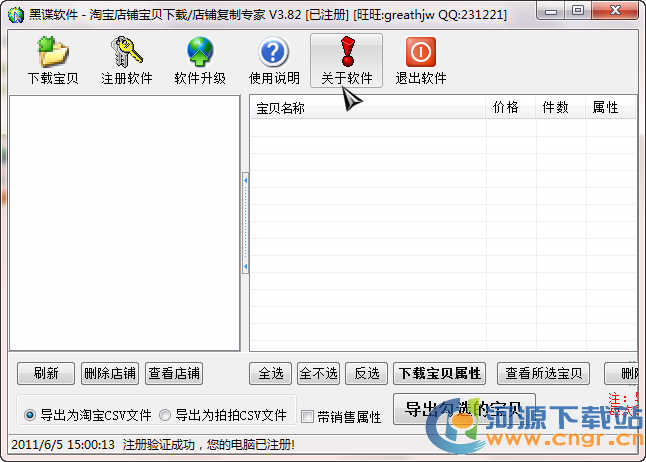Invert selection with 反选 button
This screenshot has height=462, width=646.
(x=366, y=373)
